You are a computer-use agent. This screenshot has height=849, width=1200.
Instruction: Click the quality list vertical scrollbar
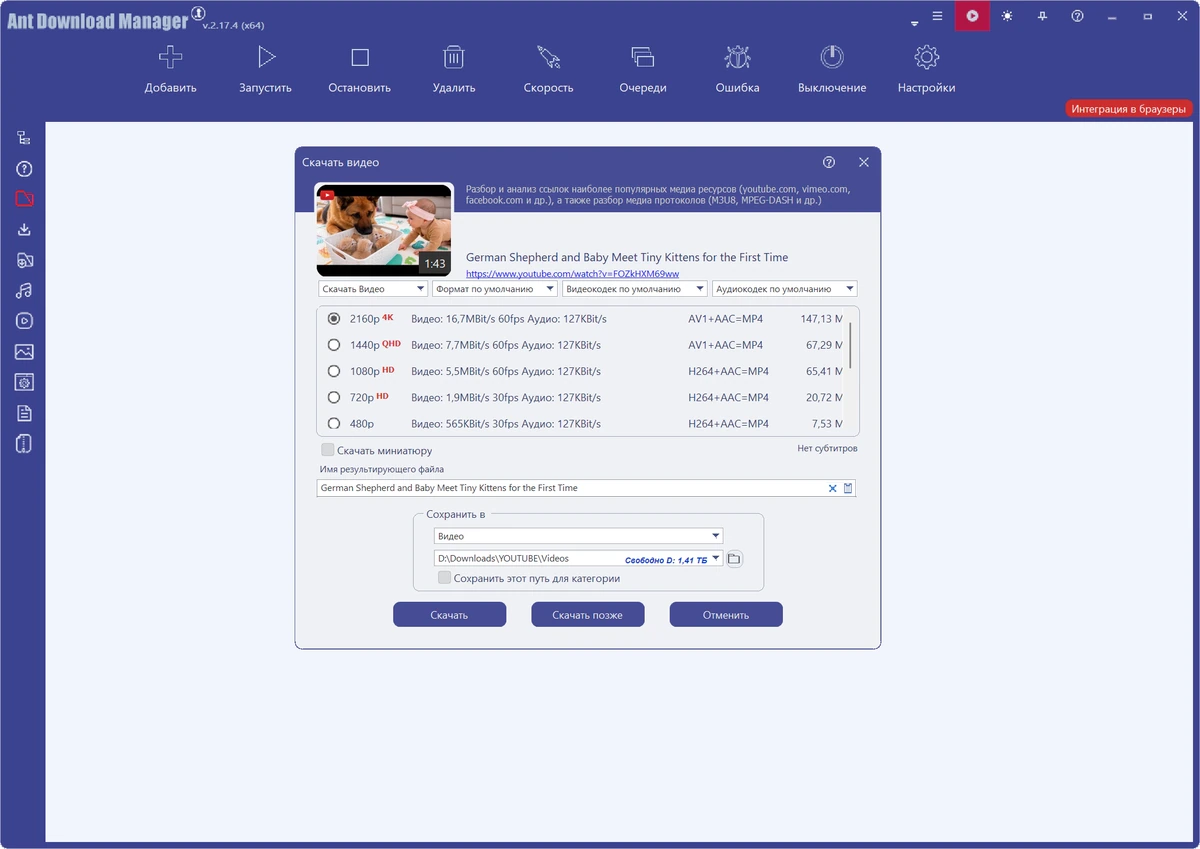(850, 345)
